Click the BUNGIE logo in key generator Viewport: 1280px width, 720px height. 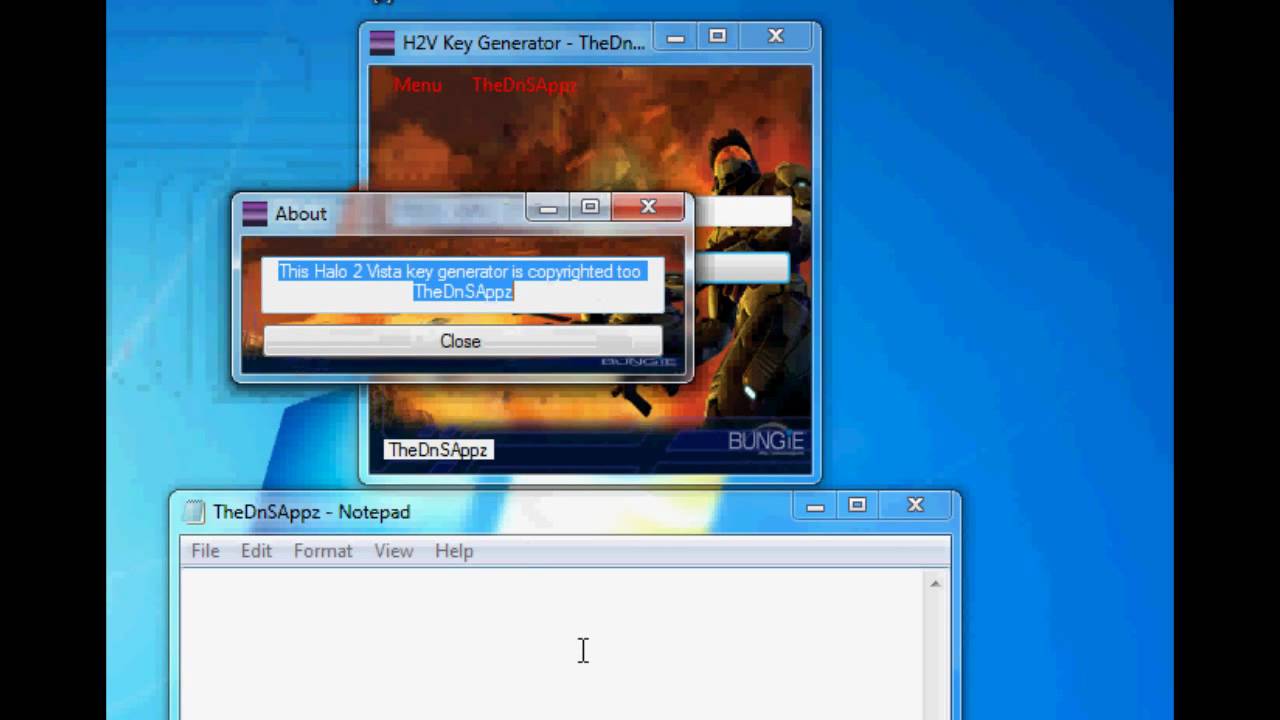(766, 442)
